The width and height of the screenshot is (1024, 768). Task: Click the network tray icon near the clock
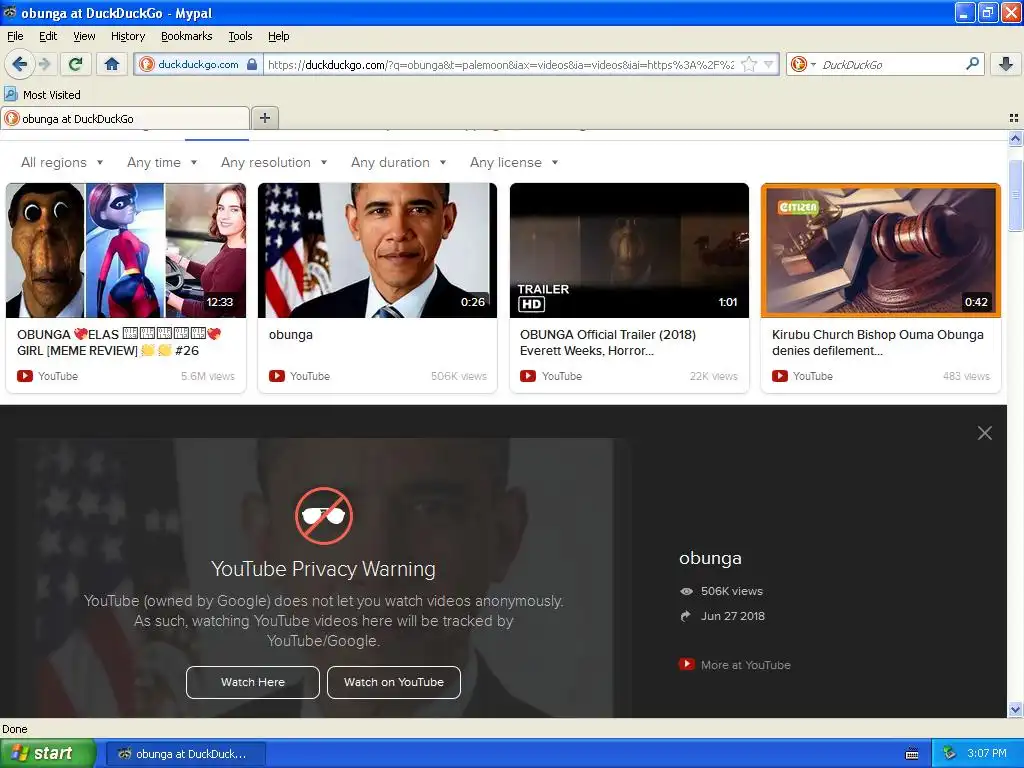[949, 753]
